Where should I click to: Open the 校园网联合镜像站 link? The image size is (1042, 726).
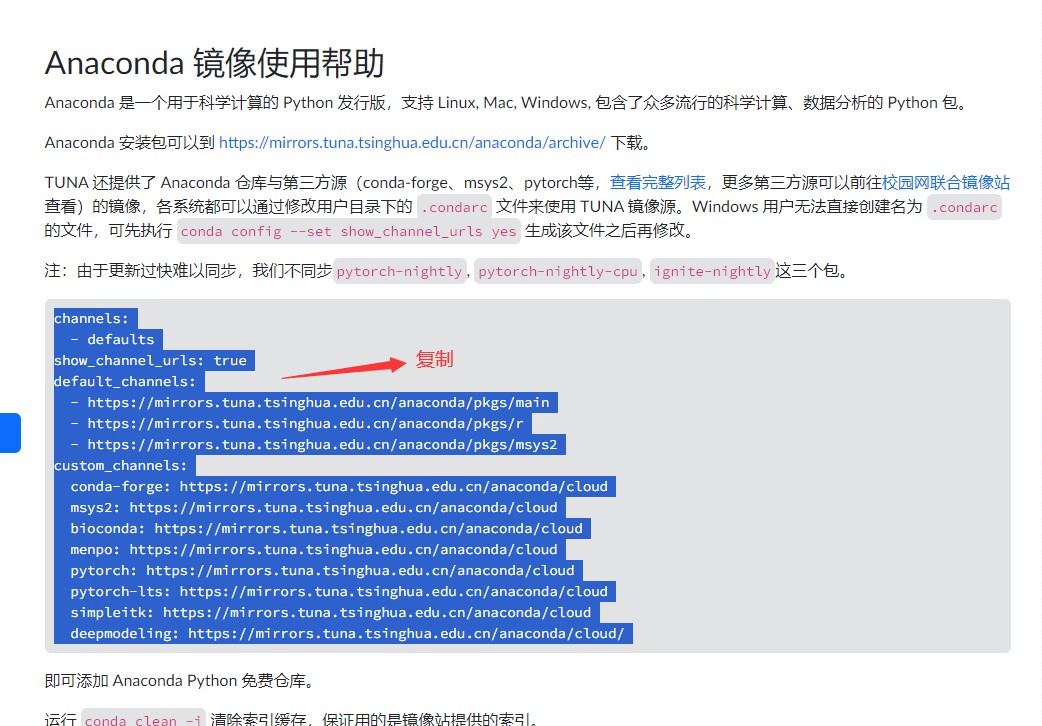(946, 182)
